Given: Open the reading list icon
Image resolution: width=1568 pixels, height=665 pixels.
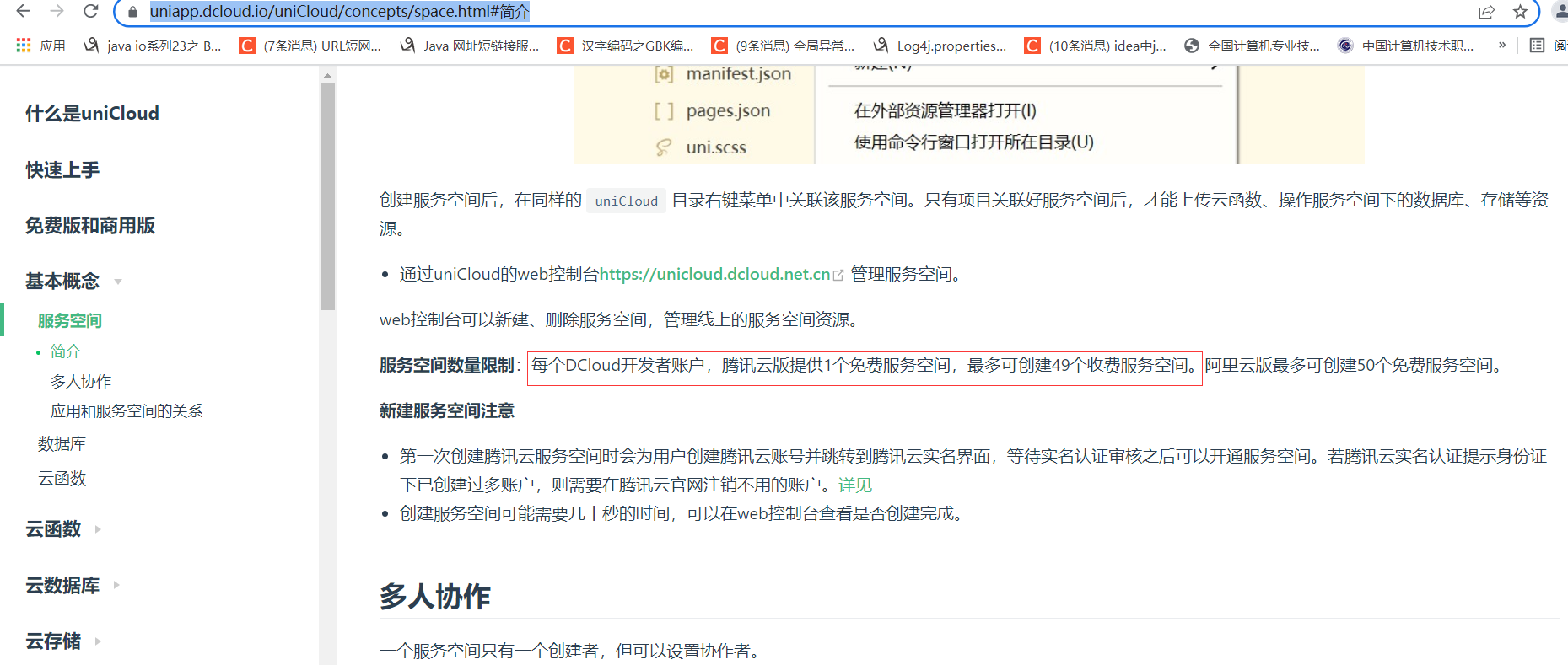Looking at the screenshot, I should click(x=1537, y=46).
